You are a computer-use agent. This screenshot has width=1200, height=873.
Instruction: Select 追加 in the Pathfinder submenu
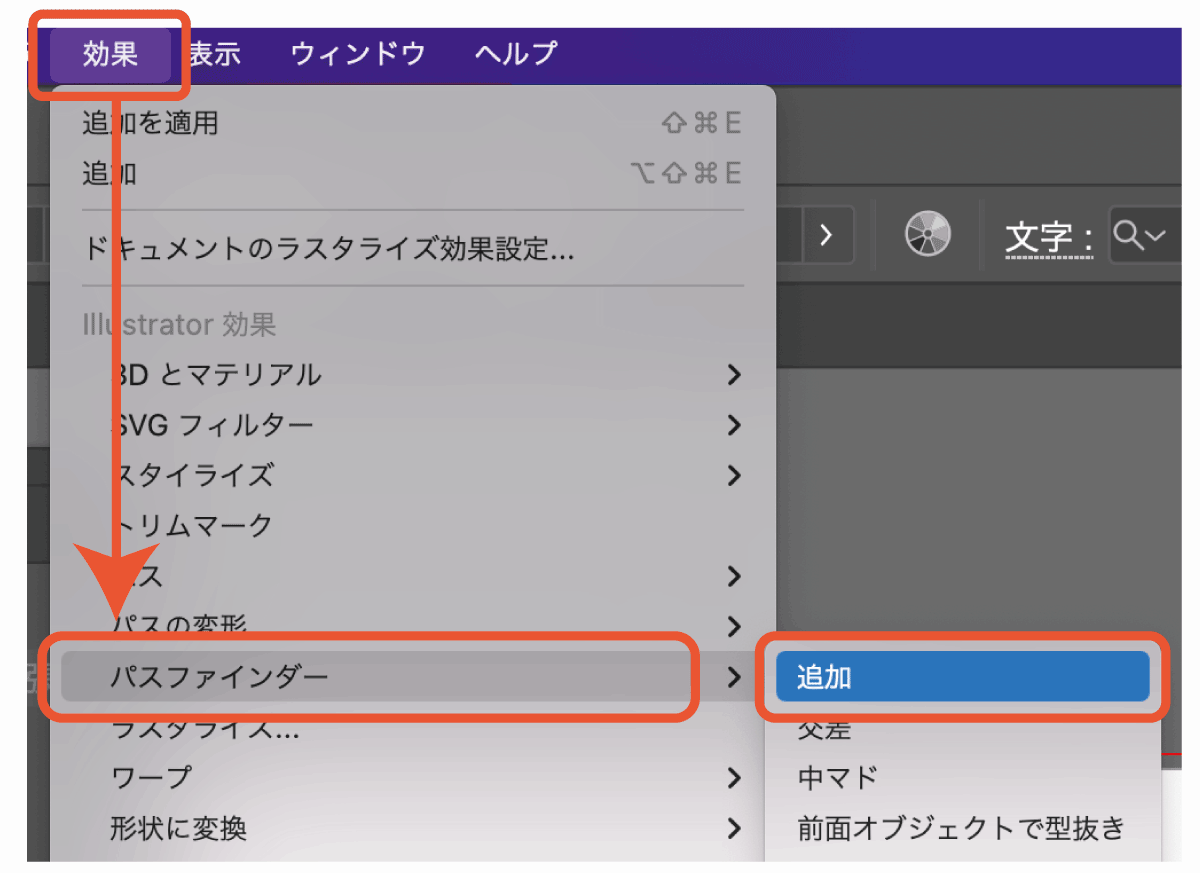(962, 677)
